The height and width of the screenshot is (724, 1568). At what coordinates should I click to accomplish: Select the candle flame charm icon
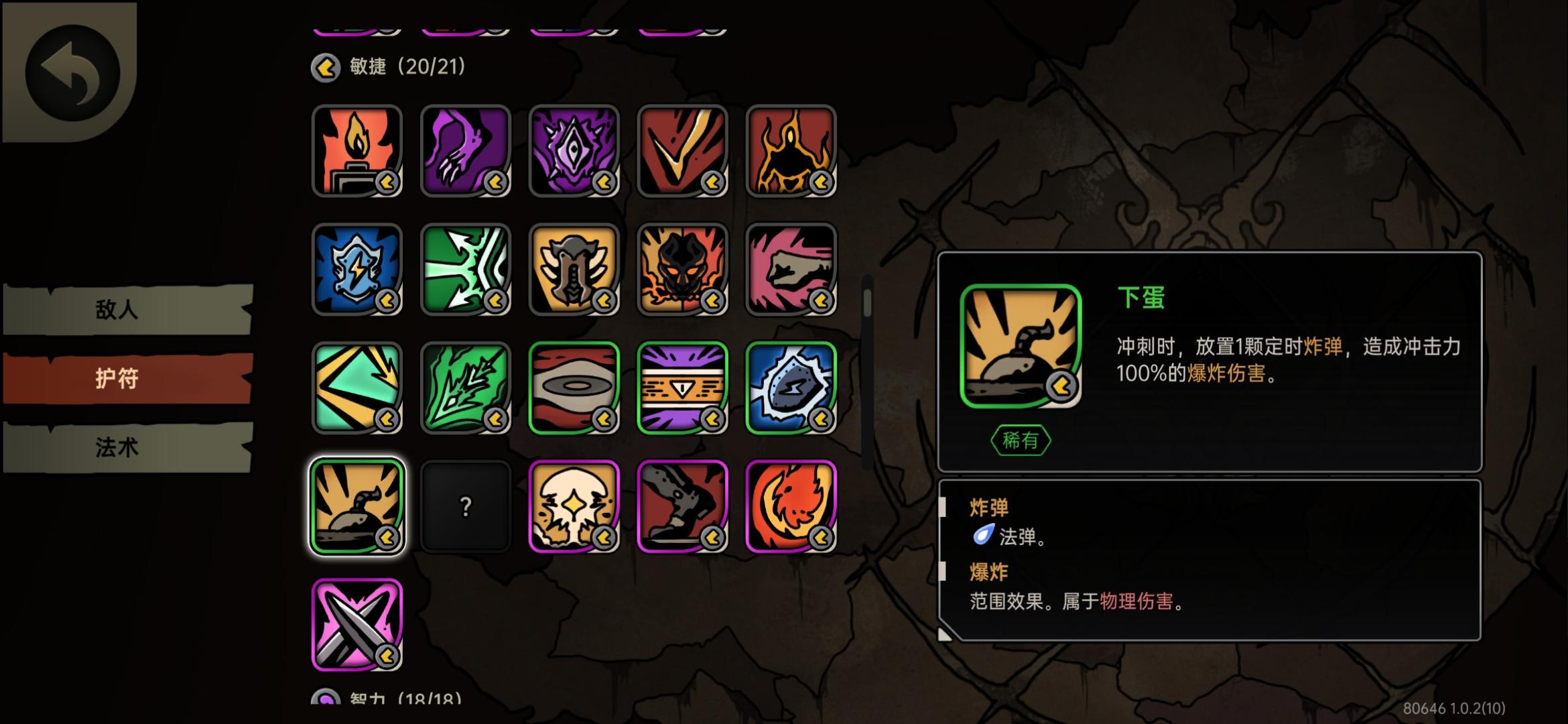pyautogui.click(x=357, y=151)
